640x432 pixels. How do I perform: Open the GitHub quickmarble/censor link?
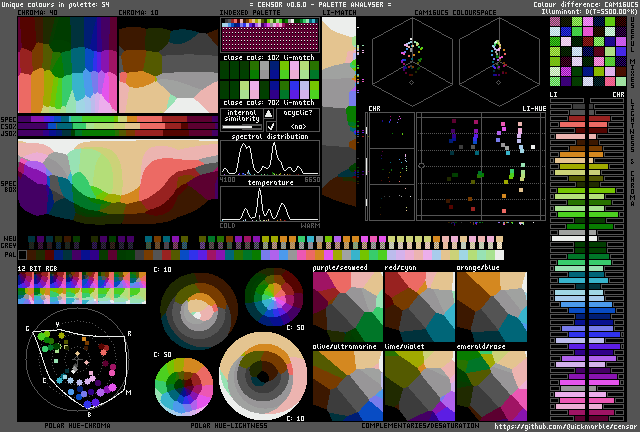(565, 425)
